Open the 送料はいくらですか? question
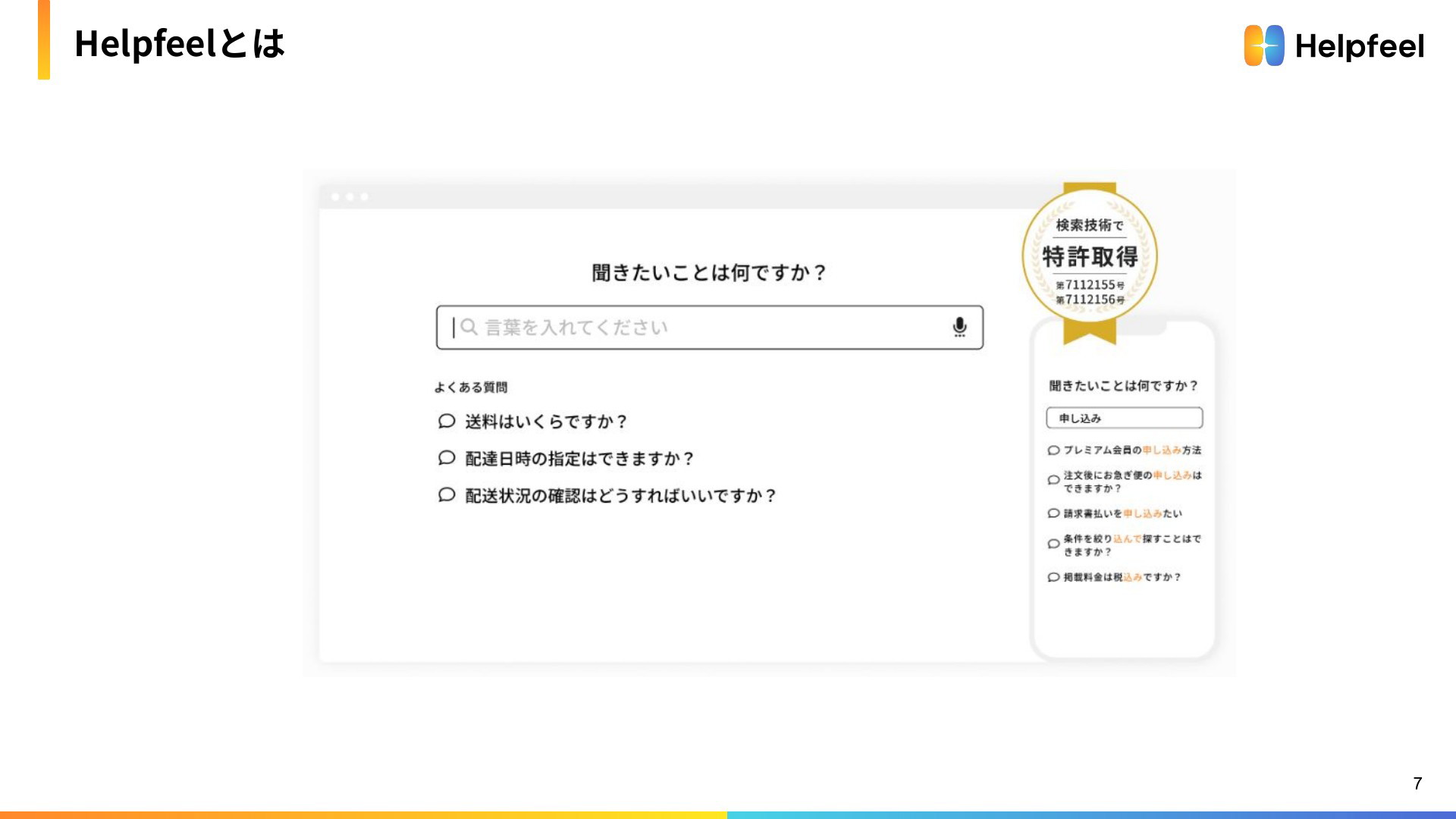 point(546,422)
